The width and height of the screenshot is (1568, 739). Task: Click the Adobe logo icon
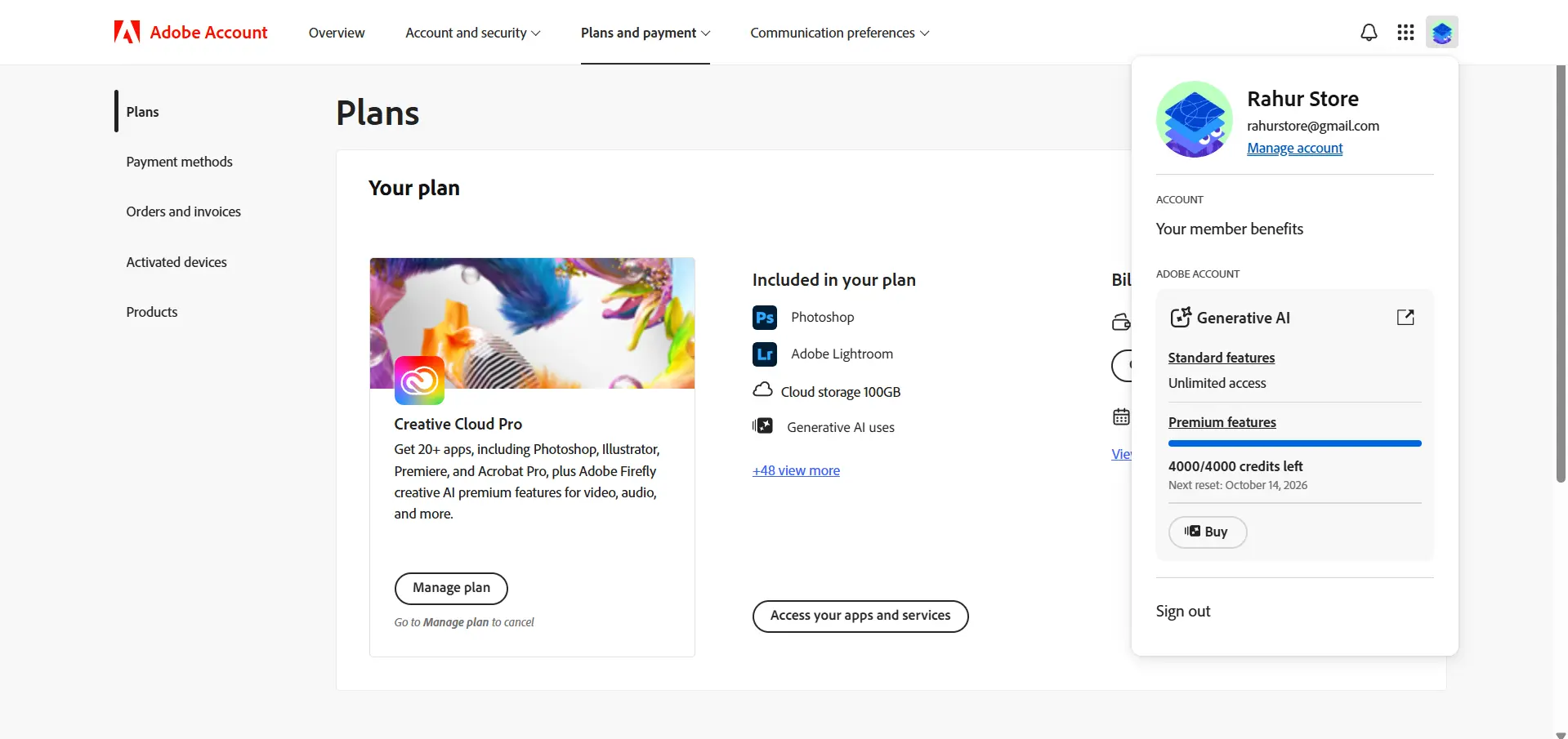click(x=127, y=33)
